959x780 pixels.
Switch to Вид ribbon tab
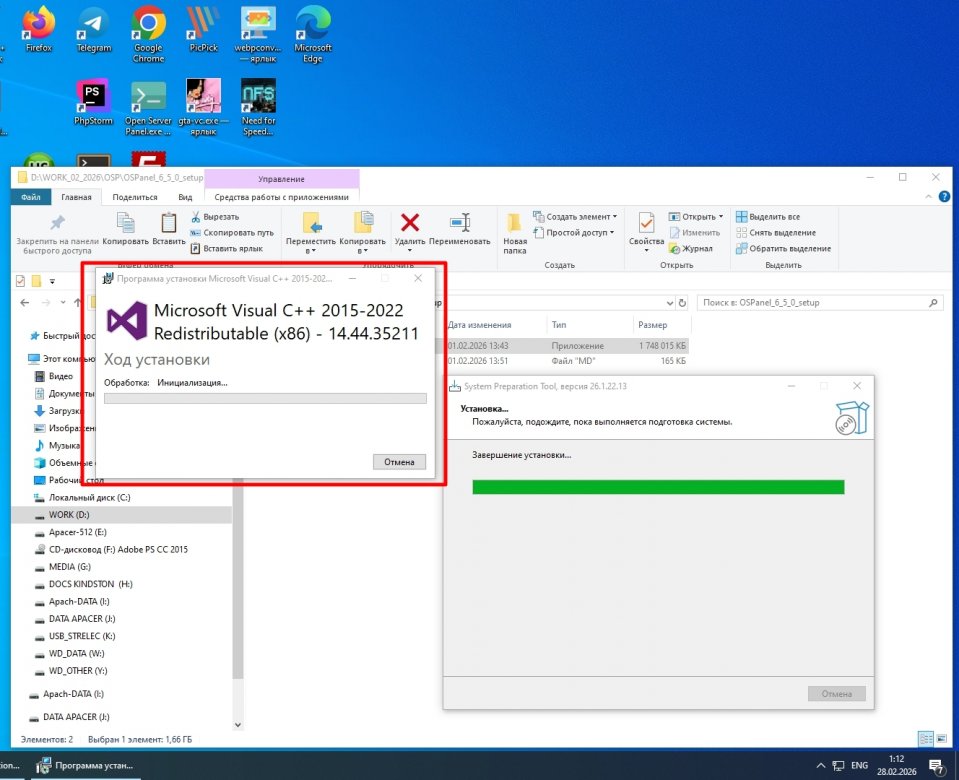click(185, 197)
